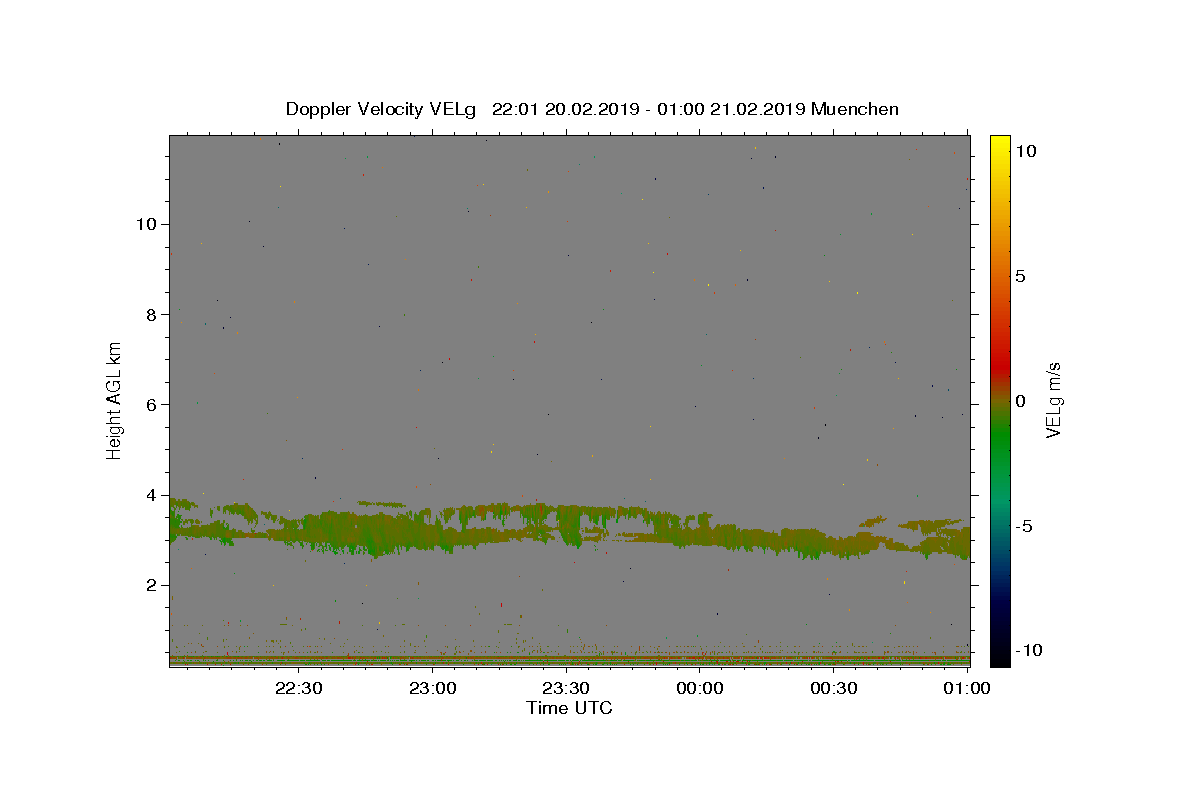Click the 'VELg m/s' colorbar label
Screen dimensions: 1200x800
(1053, 399)
